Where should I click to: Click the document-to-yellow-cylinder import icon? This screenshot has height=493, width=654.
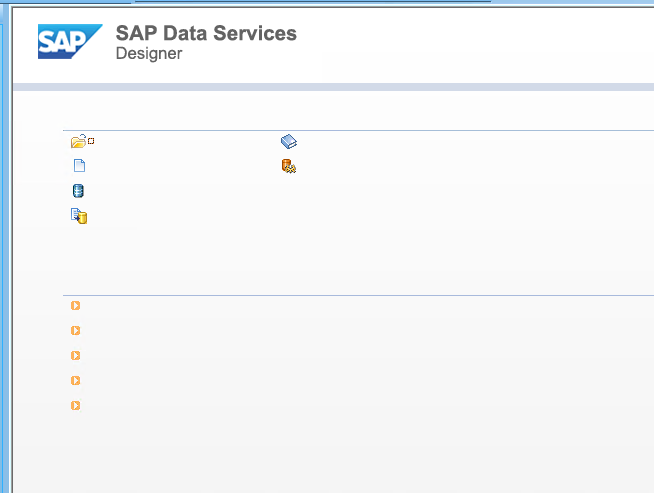point(79,216)
